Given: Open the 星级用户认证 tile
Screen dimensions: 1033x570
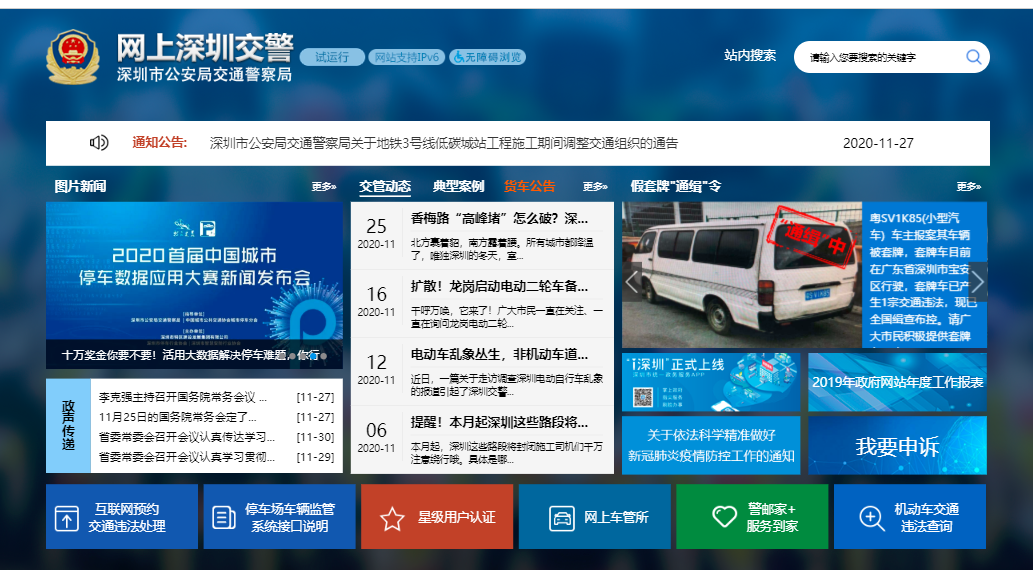Looking at the screenshot, I should click(437, 517).
